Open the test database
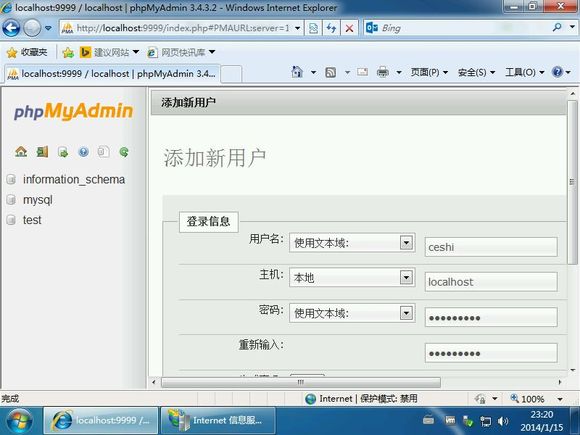The width and height of the screenshot is (580, 435). tap(32, 220)
